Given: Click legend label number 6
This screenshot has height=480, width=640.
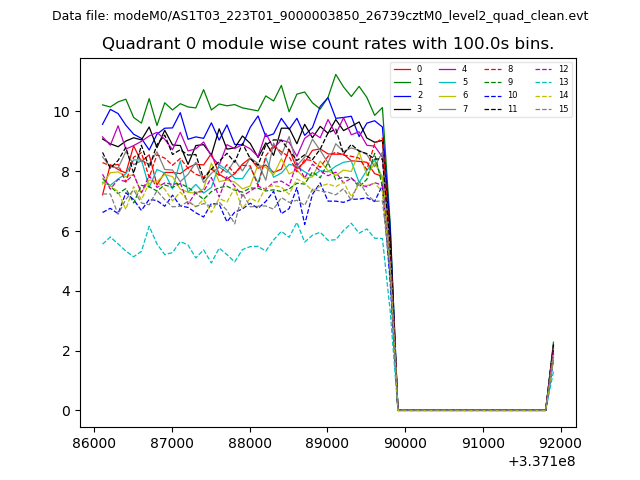Looking at the screenshot, I should pos(465,95).
